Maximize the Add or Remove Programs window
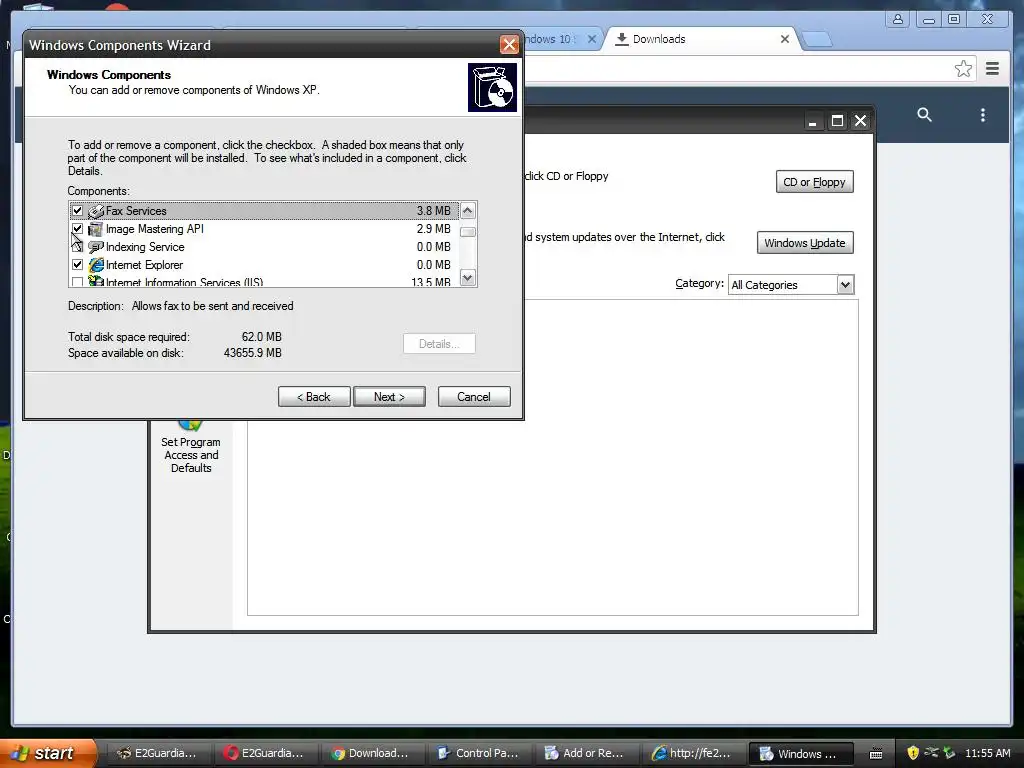The height and width of the screenshot is (768, 1024). (837, 121)
